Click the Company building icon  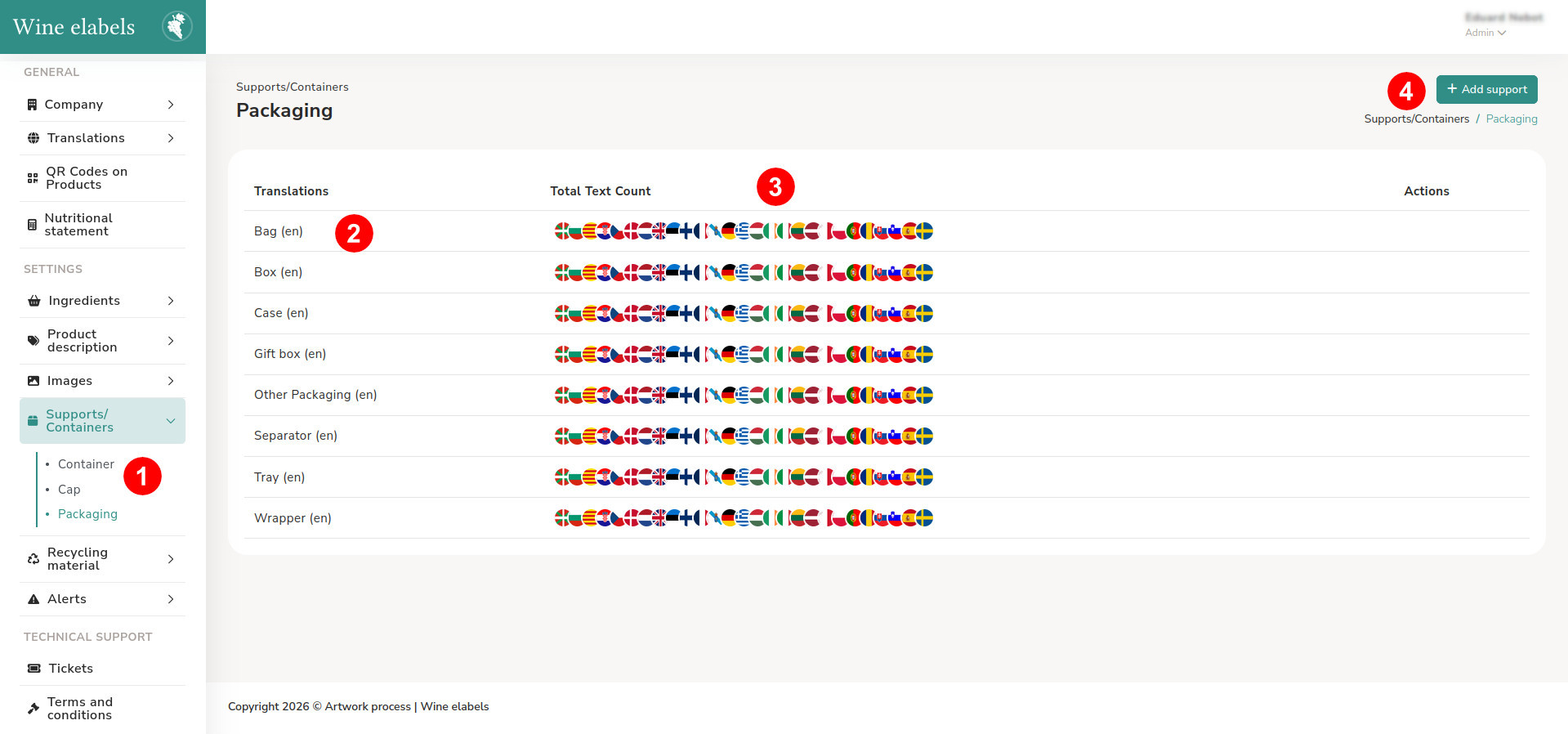tap(32, 105)
